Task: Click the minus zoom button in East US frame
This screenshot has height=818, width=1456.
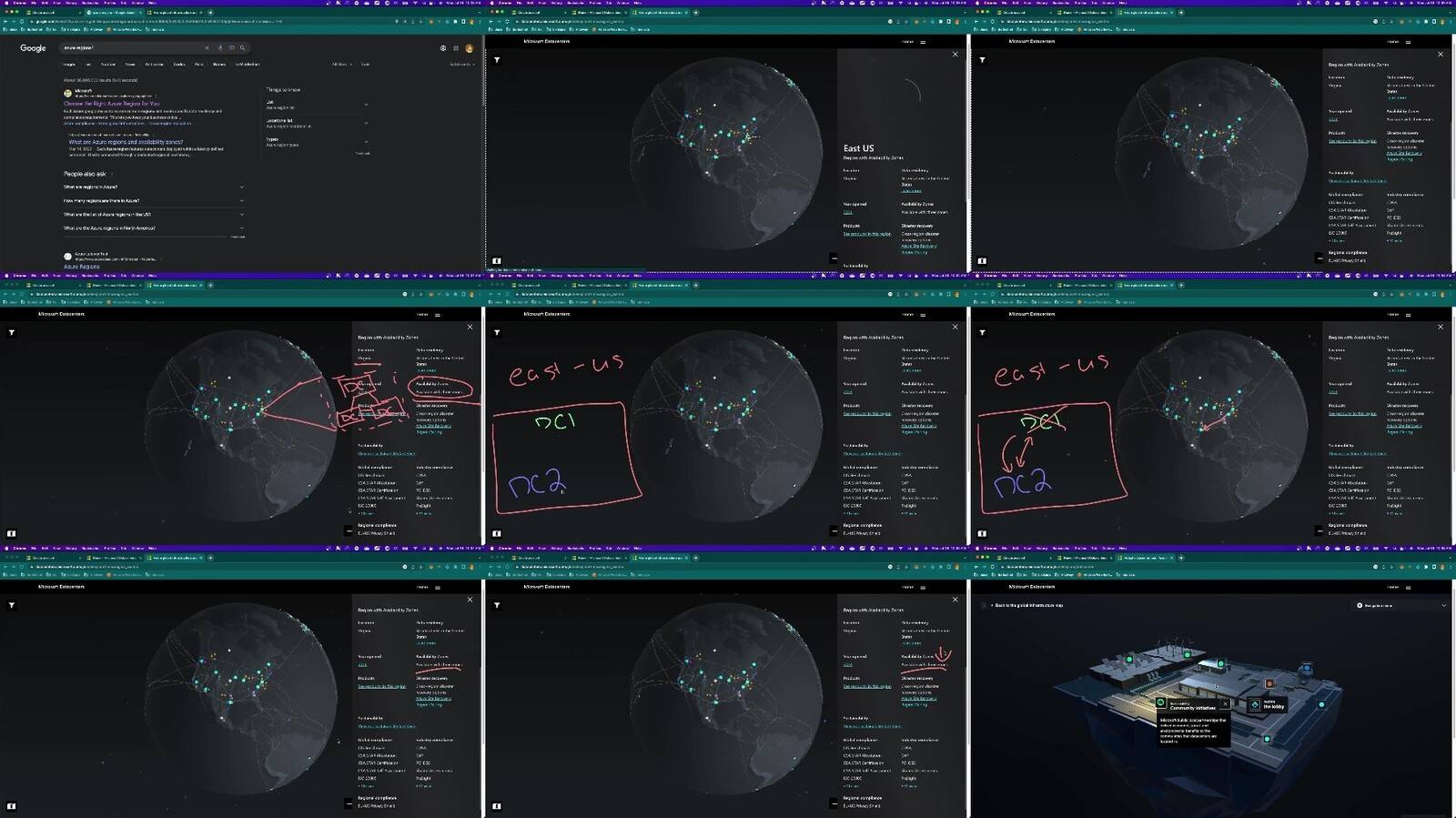Action: 834,258
